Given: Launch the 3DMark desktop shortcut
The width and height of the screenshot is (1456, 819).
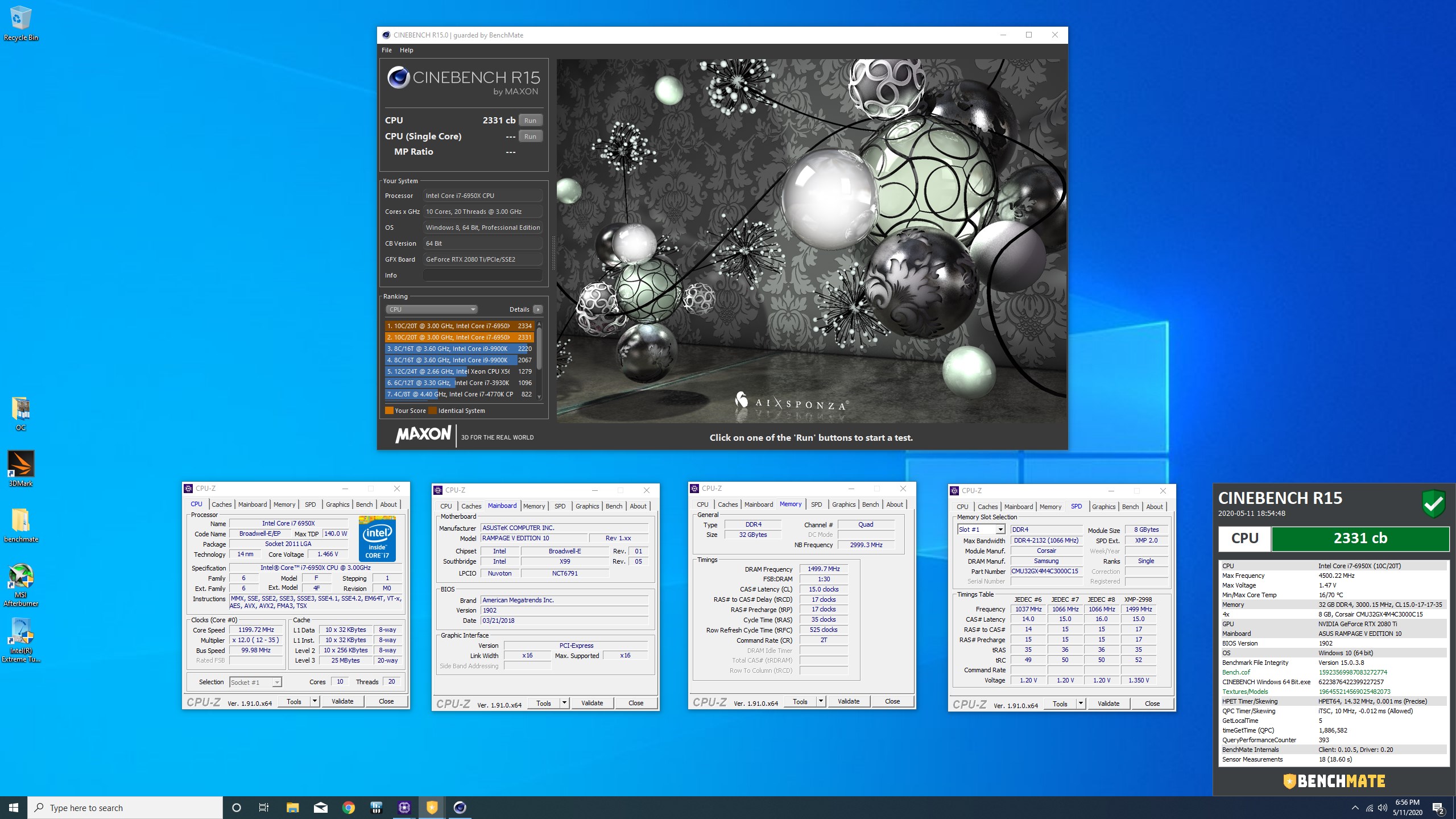Looking at the screenshot, I should [20, 469].
